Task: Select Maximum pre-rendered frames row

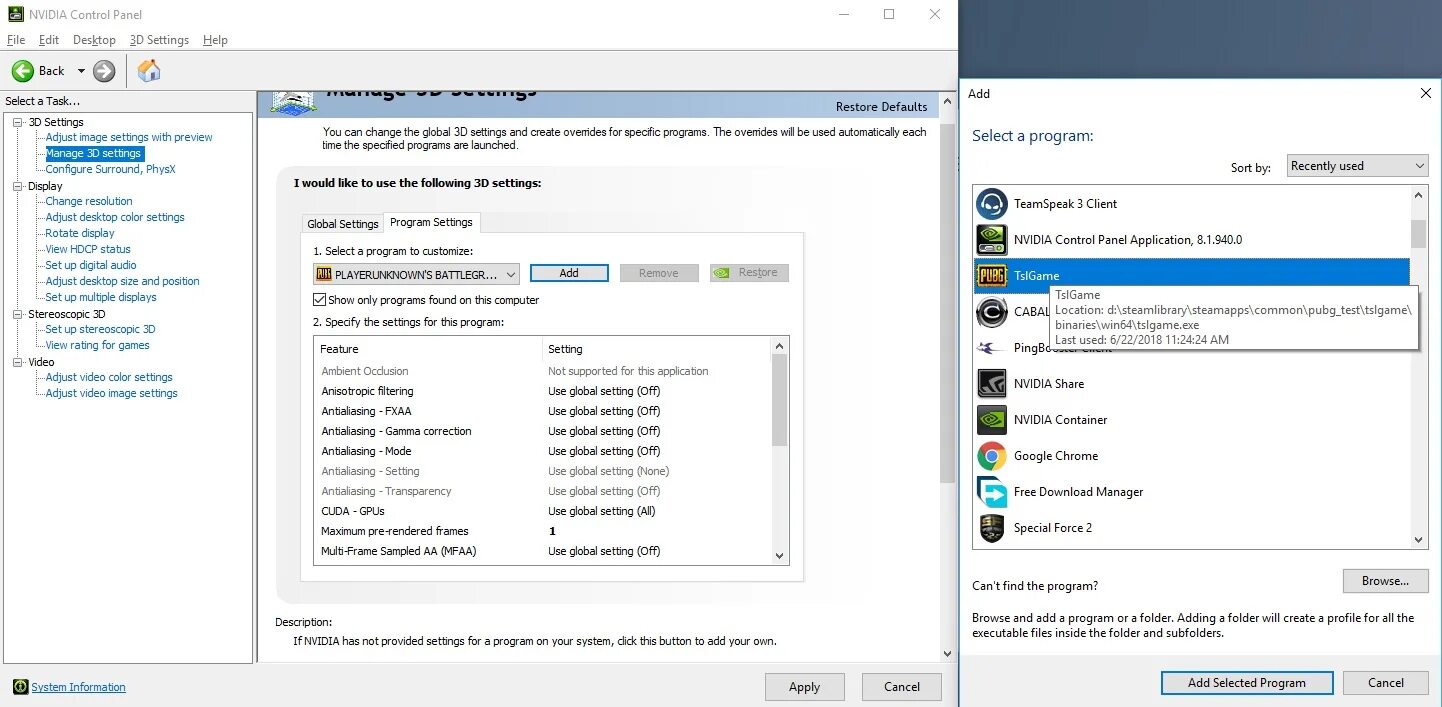Action: coord(543,531)
